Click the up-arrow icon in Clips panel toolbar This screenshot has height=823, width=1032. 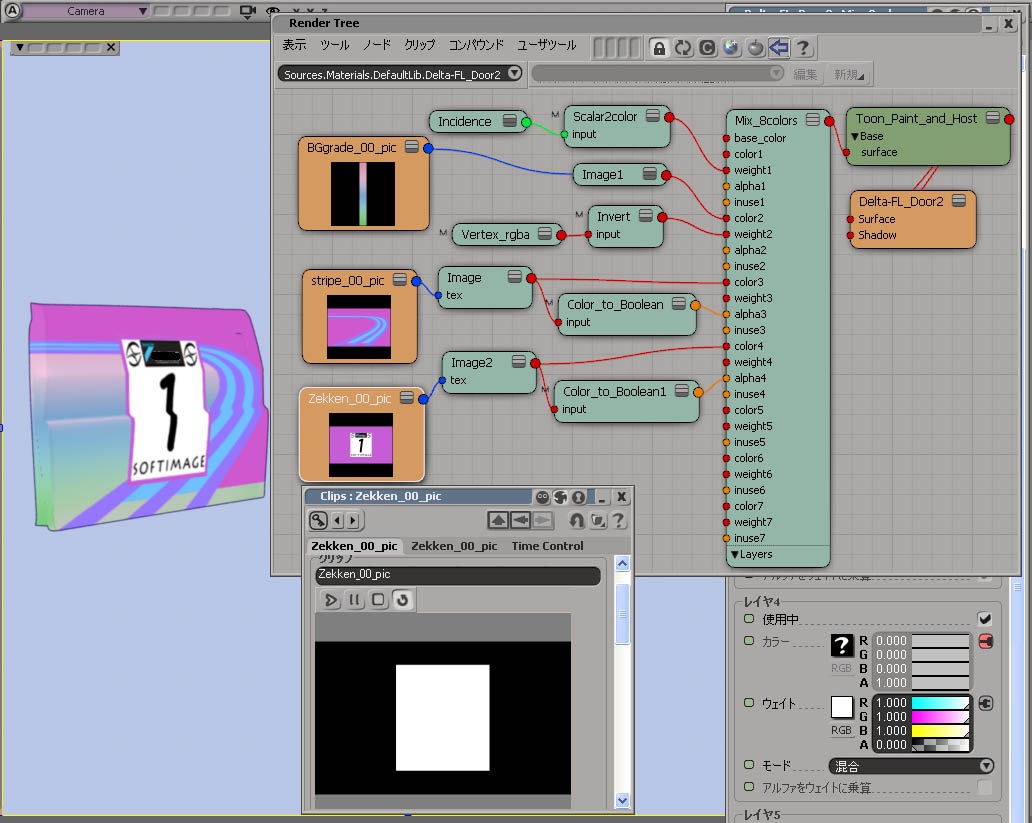[x=498, y=520]
